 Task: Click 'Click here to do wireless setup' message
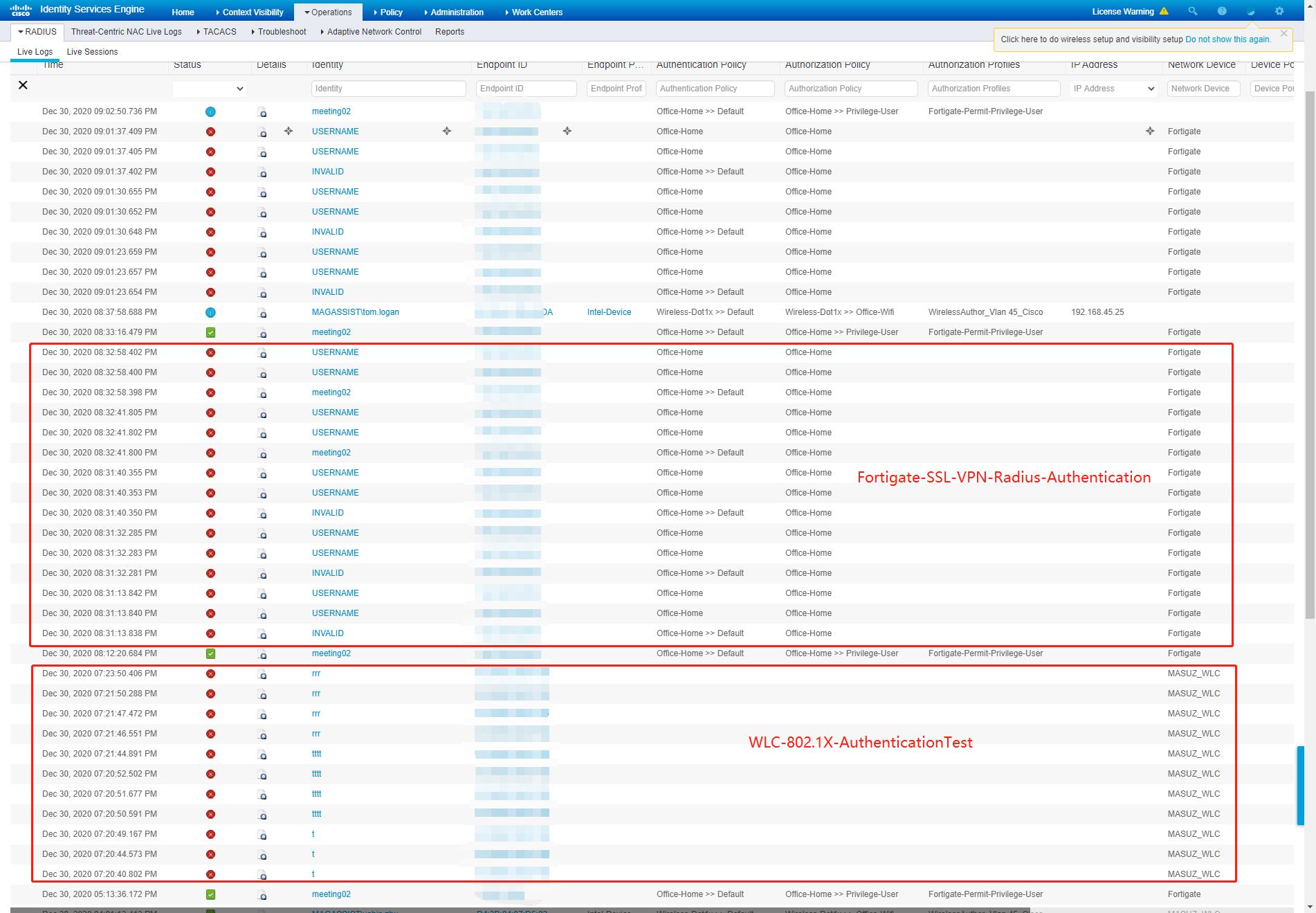(1092, 39)
